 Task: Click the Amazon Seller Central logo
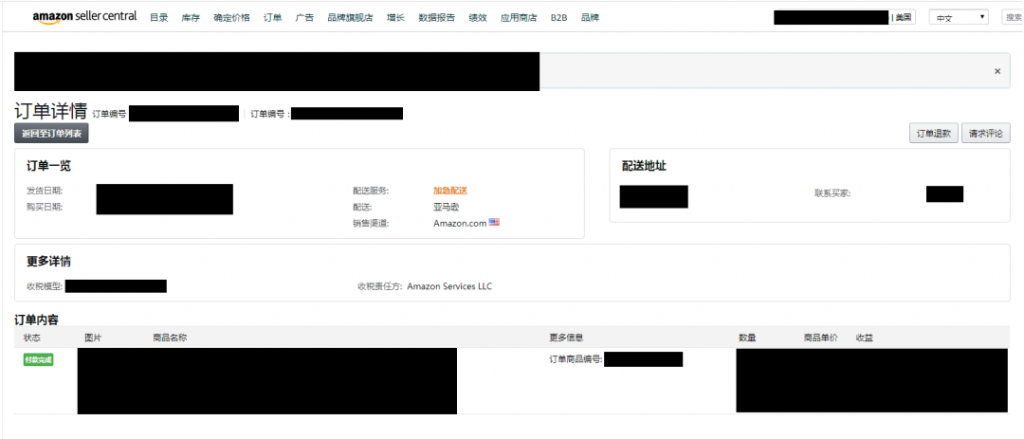(x=85, y=17)
